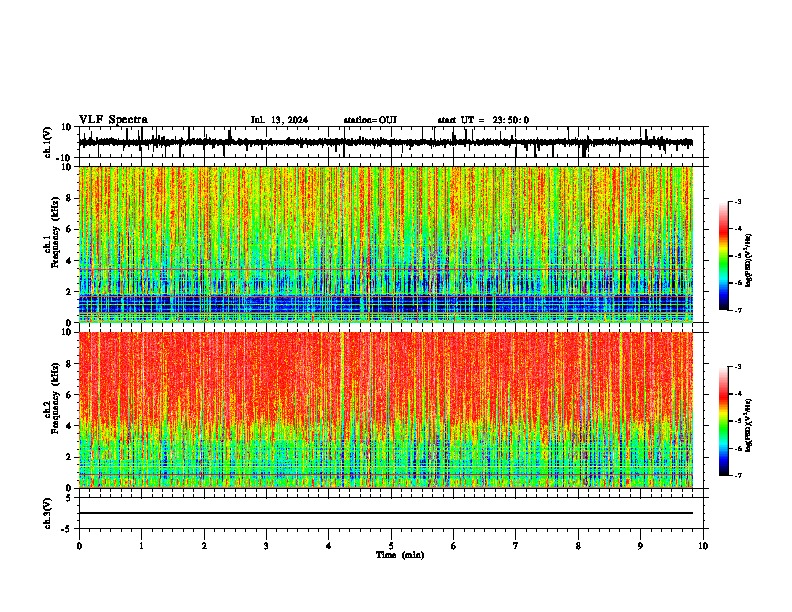The image size is (792, 612).
Task: Click the '-7' label below ch.1 color scale
Action: tap(738, 310)
